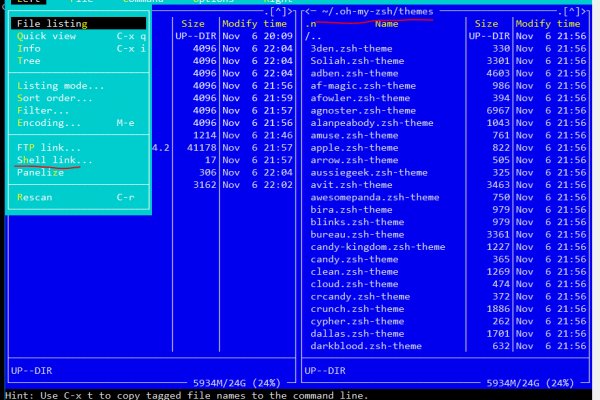
Task: Switch panel to Info mode
Action: click(29, 48)
